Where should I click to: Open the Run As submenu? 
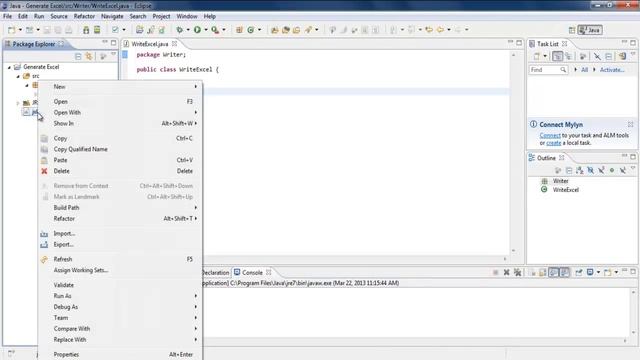(x=121, y=296)
